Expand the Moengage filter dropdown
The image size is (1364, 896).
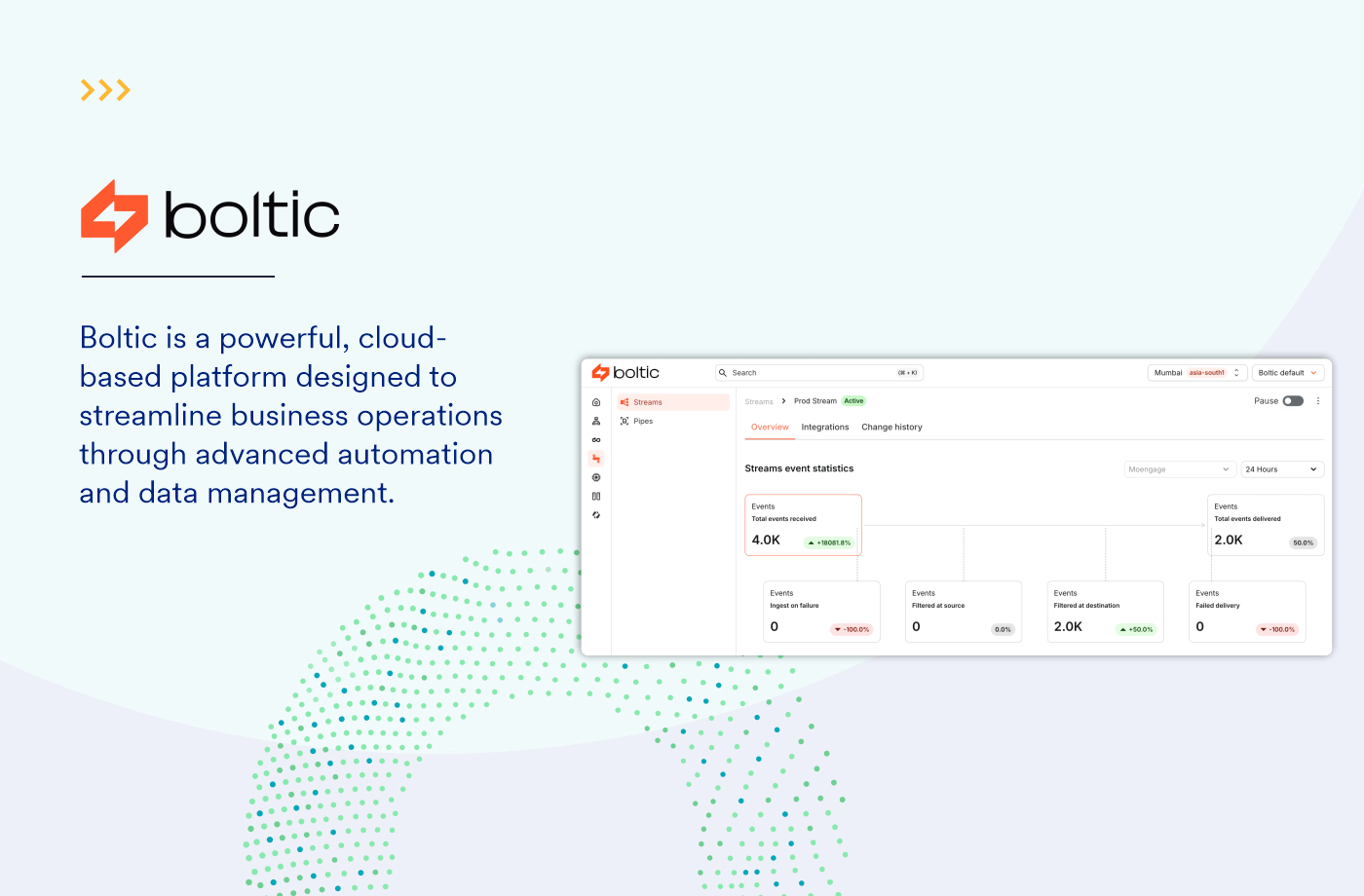pos(1179,469)
